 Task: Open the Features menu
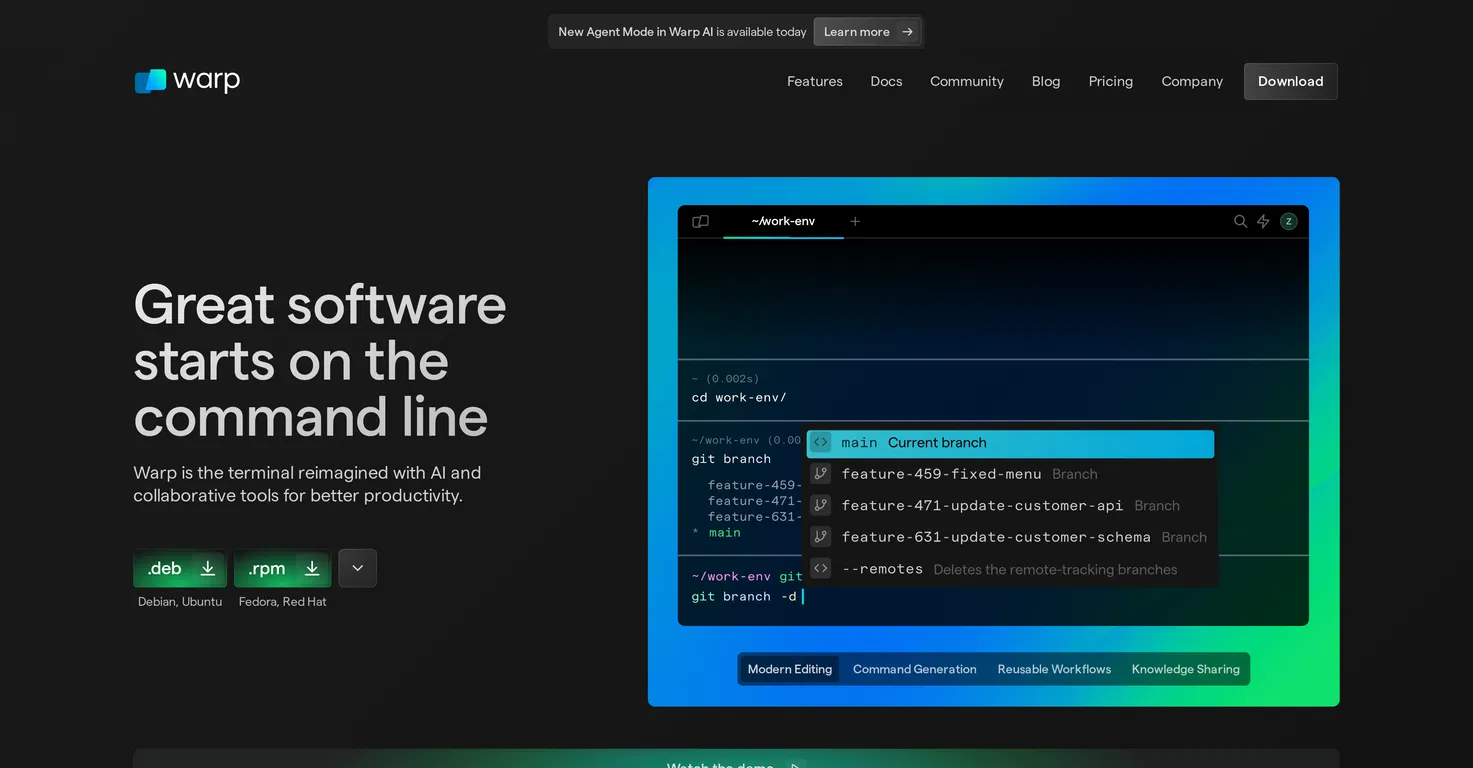point(815,81)
